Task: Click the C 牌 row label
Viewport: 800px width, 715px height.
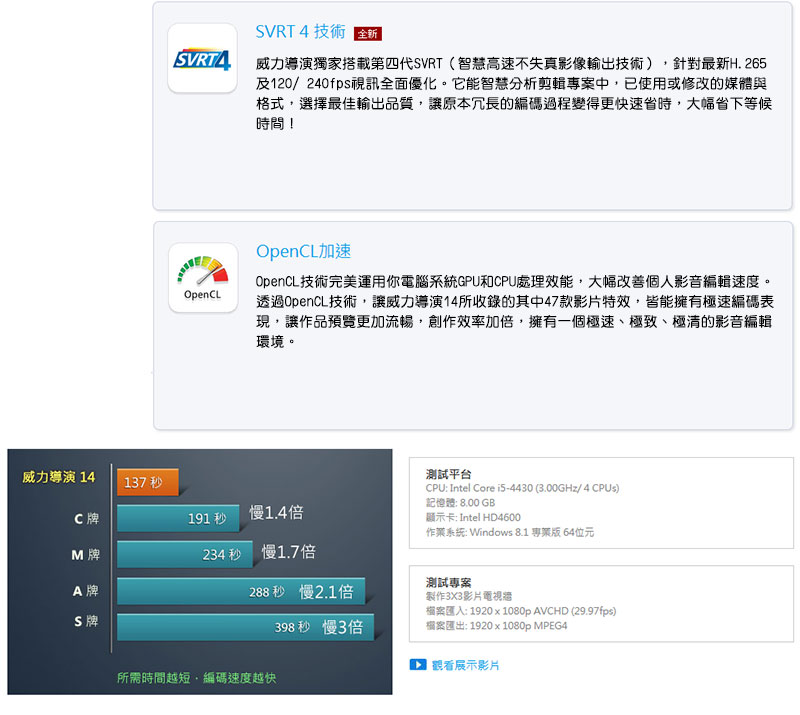Action: click(86, 519)
